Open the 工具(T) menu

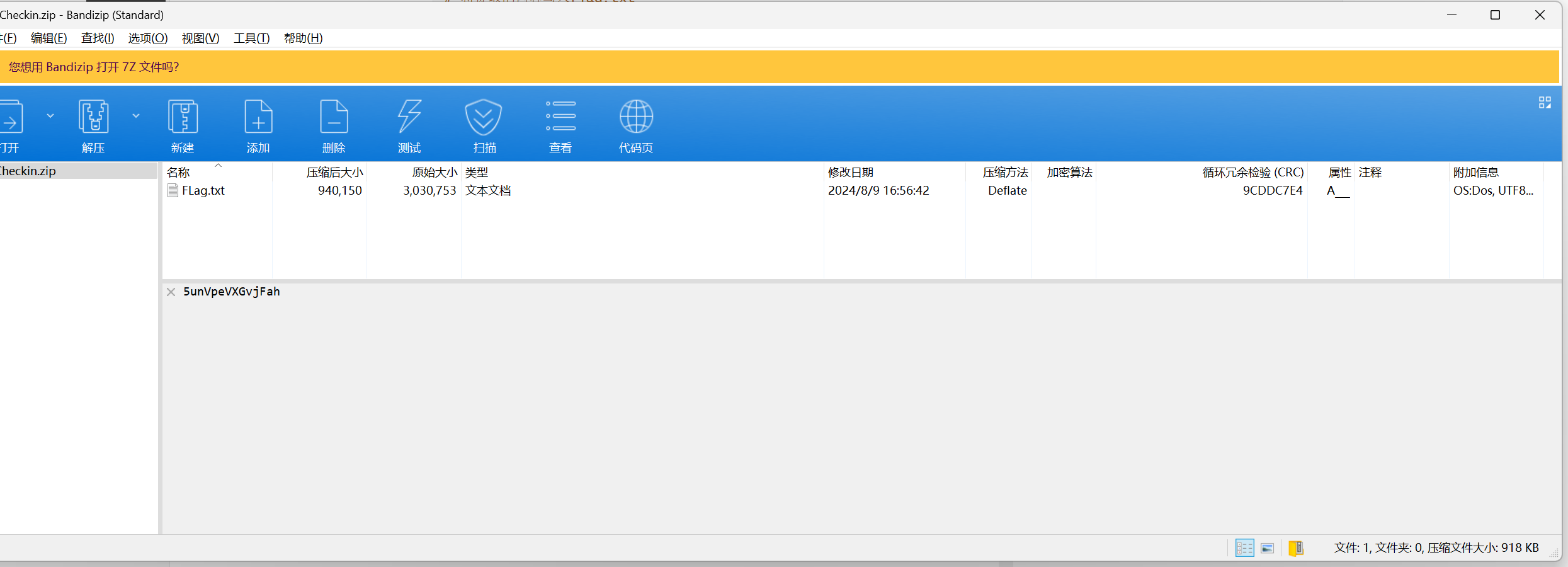point(251,38)
